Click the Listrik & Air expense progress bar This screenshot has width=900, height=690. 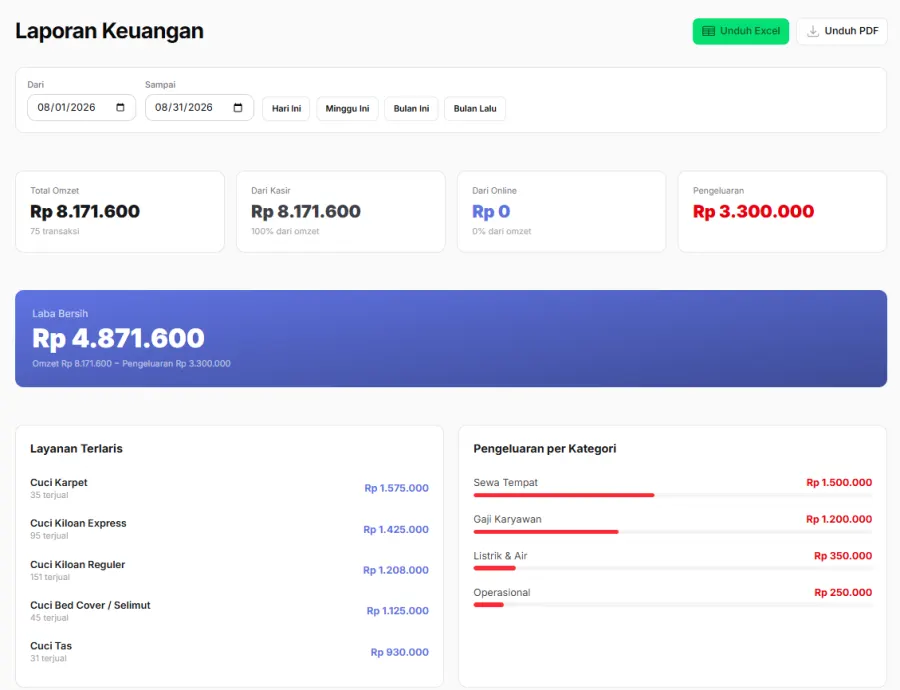point(673,568)
